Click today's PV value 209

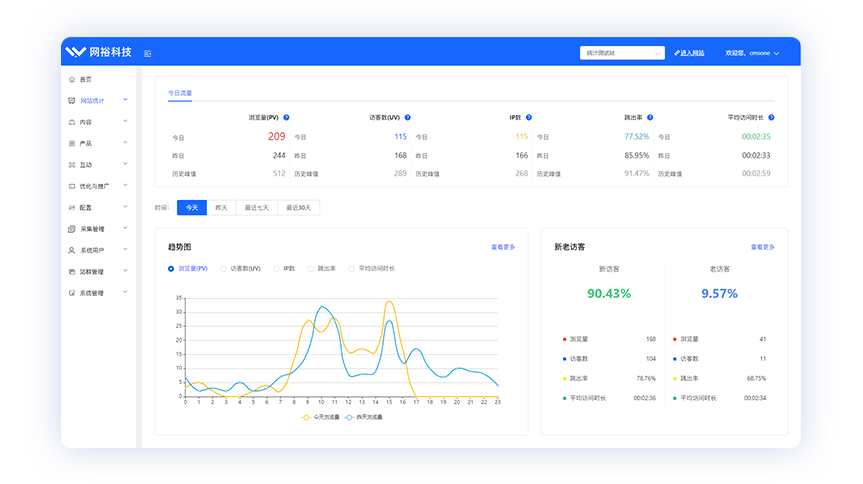276,137
